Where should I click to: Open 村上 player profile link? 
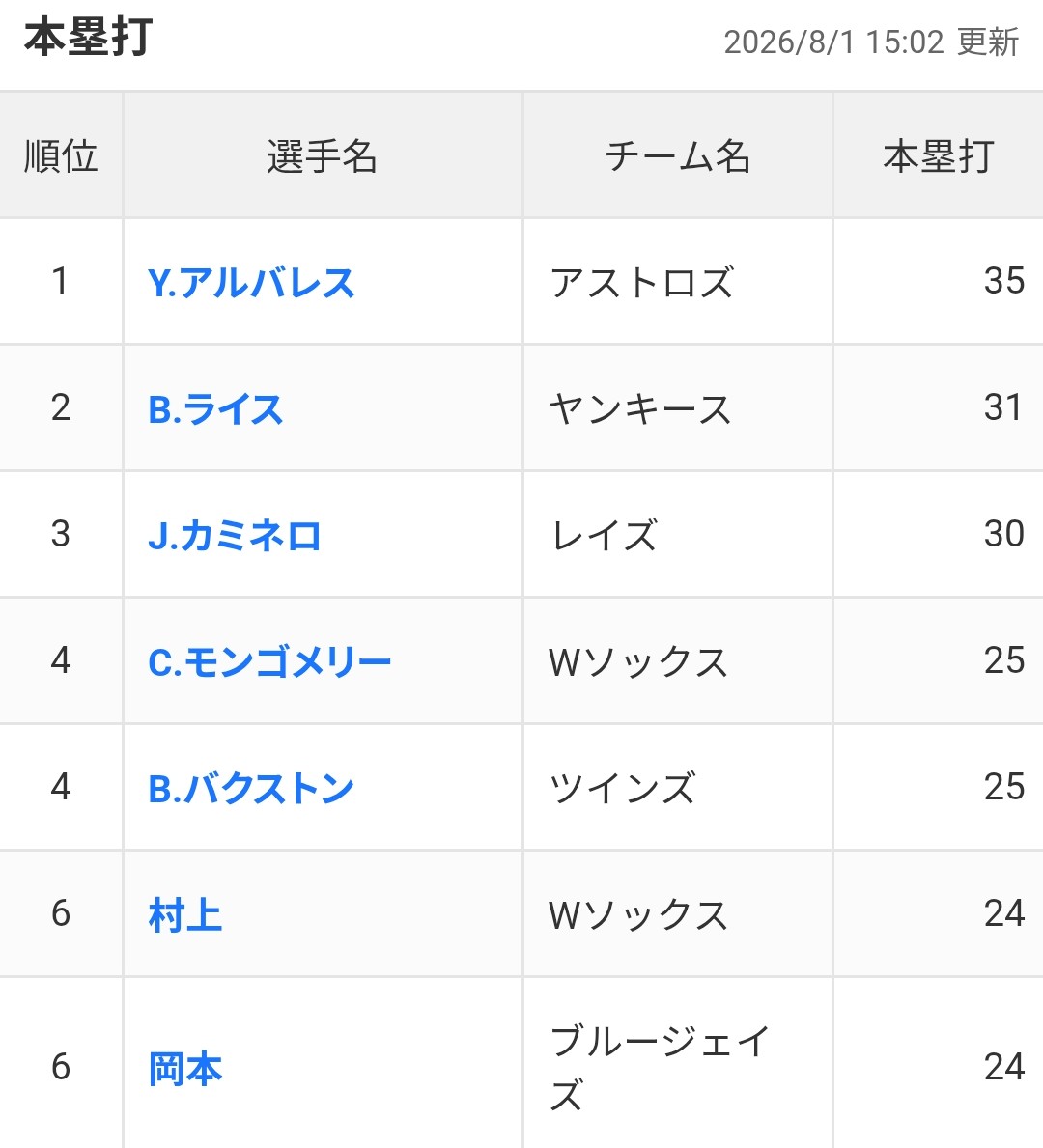coord(185,916)
